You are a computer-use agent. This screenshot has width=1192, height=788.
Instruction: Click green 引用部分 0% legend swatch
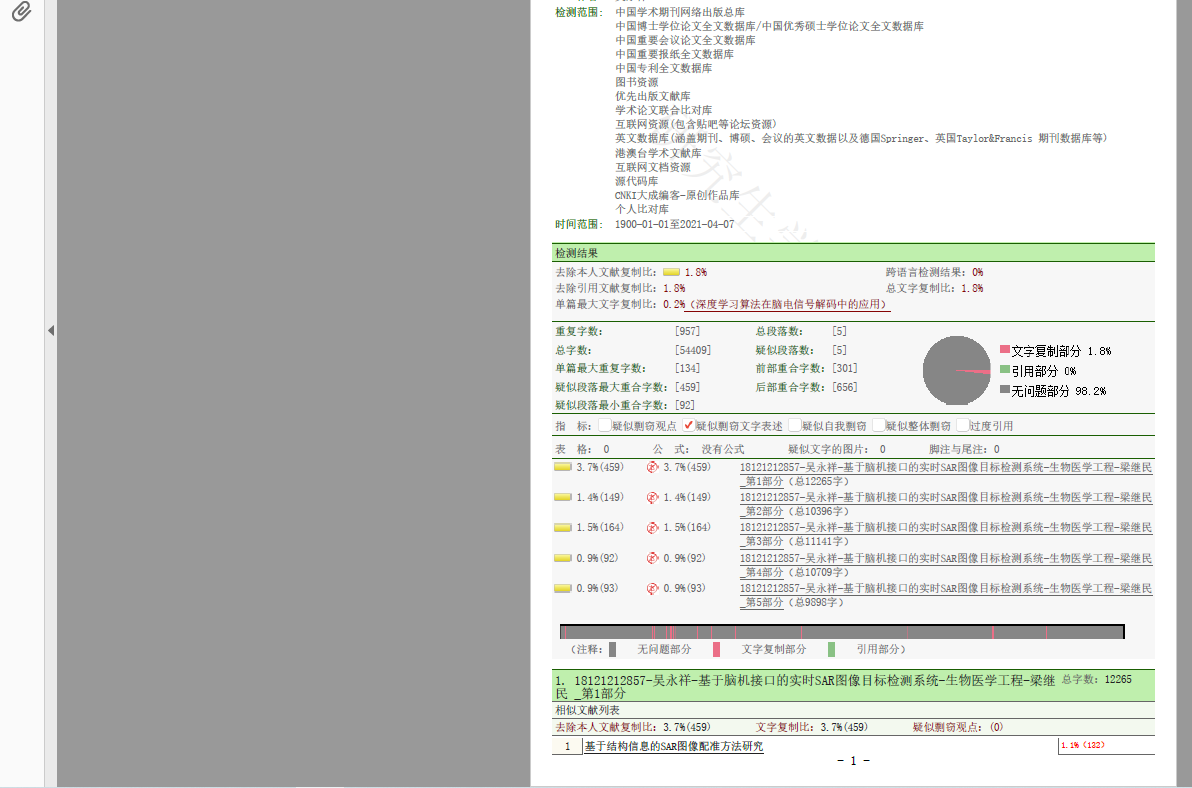pyautogui.click(x=1004, y=369)
